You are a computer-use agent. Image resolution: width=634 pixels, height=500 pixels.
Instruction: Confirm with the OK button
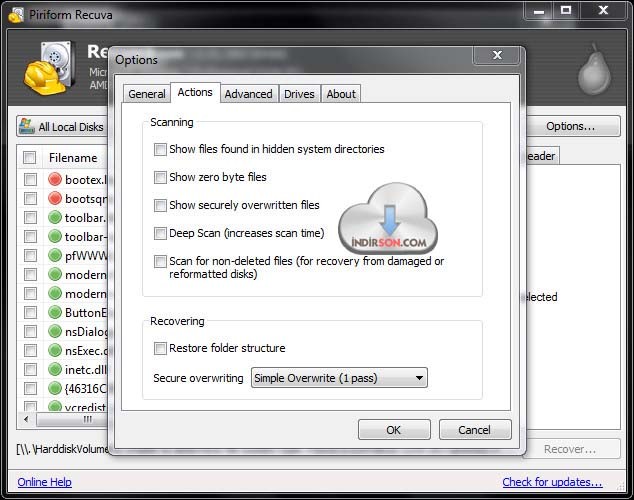[x=394, y=430]
